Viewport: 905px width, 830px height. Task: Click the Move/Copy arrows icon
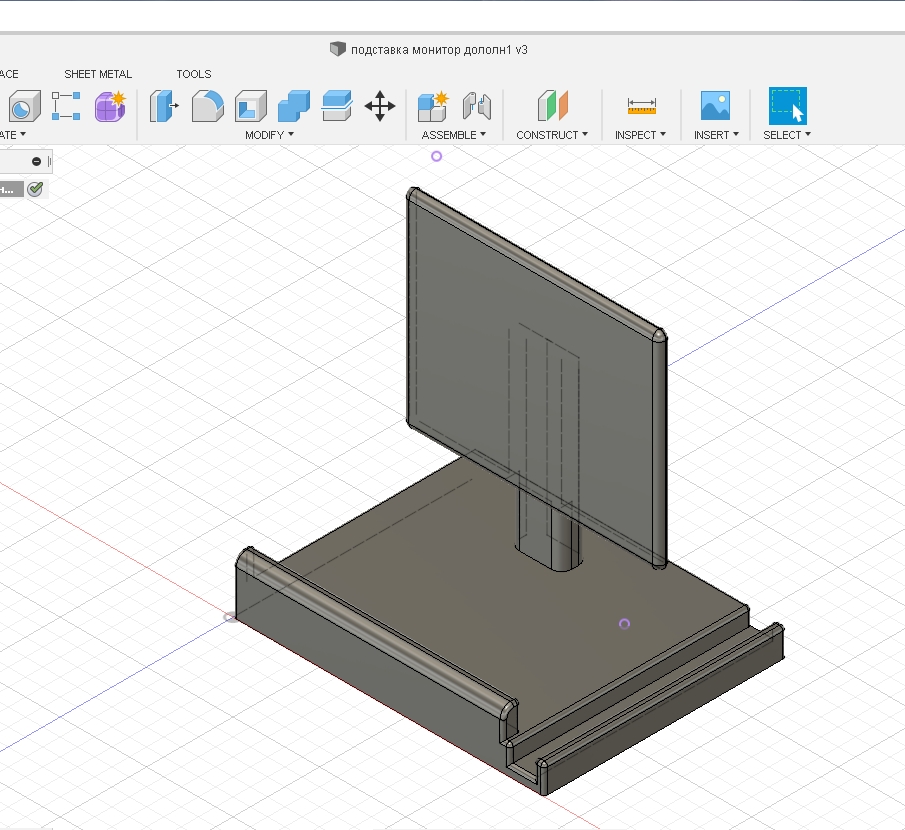coord(380,105)
